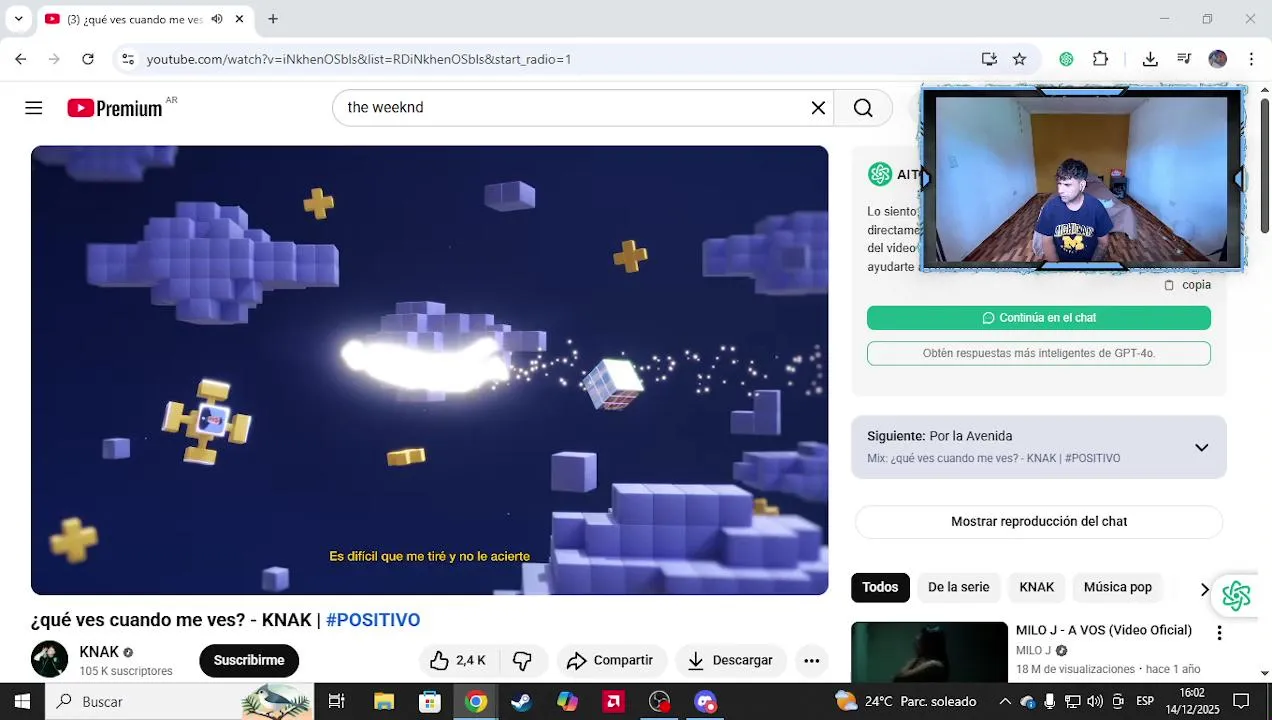The image size is (1272, 720).
Task: Open the KNAK channel name link
Action: (99, 652)
